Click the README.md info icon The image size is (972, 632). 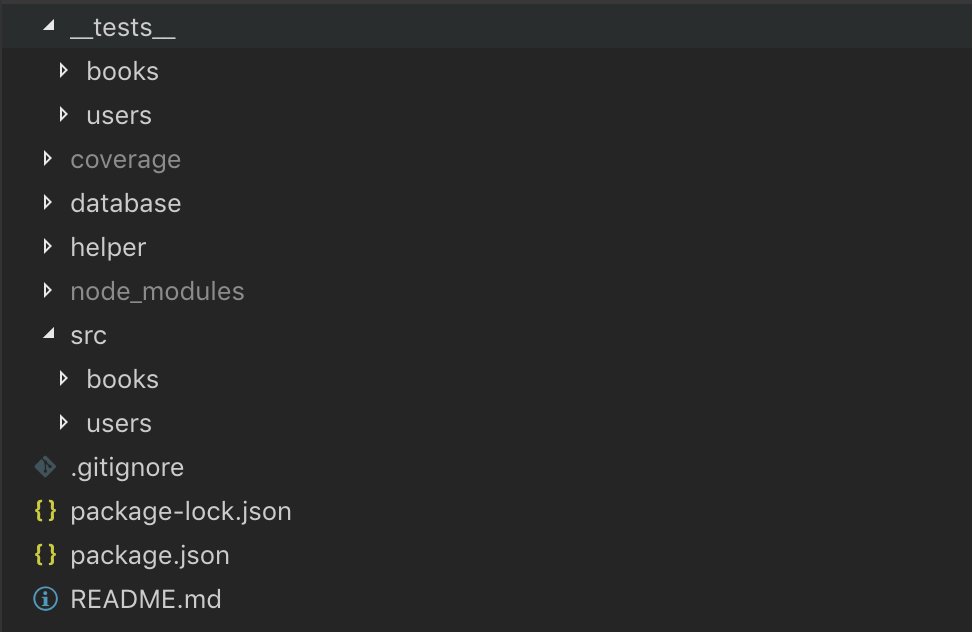coord(45,599)
